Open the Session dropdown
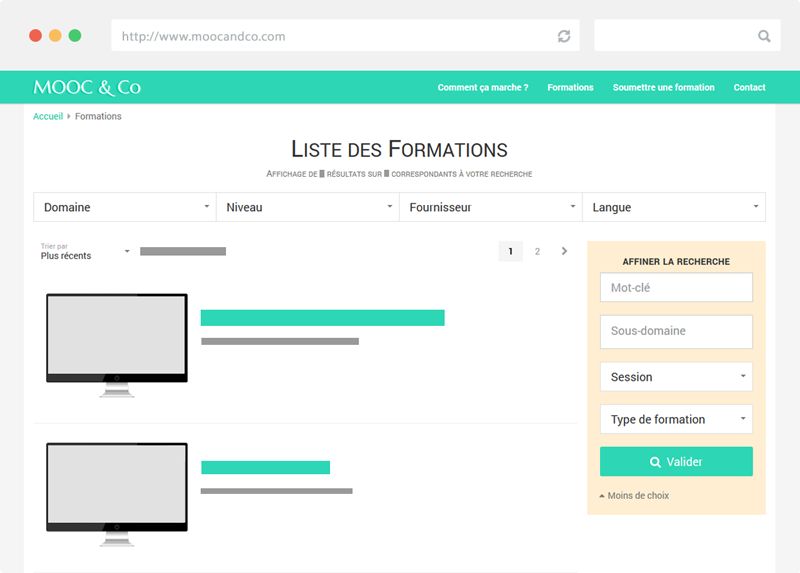 676,377
